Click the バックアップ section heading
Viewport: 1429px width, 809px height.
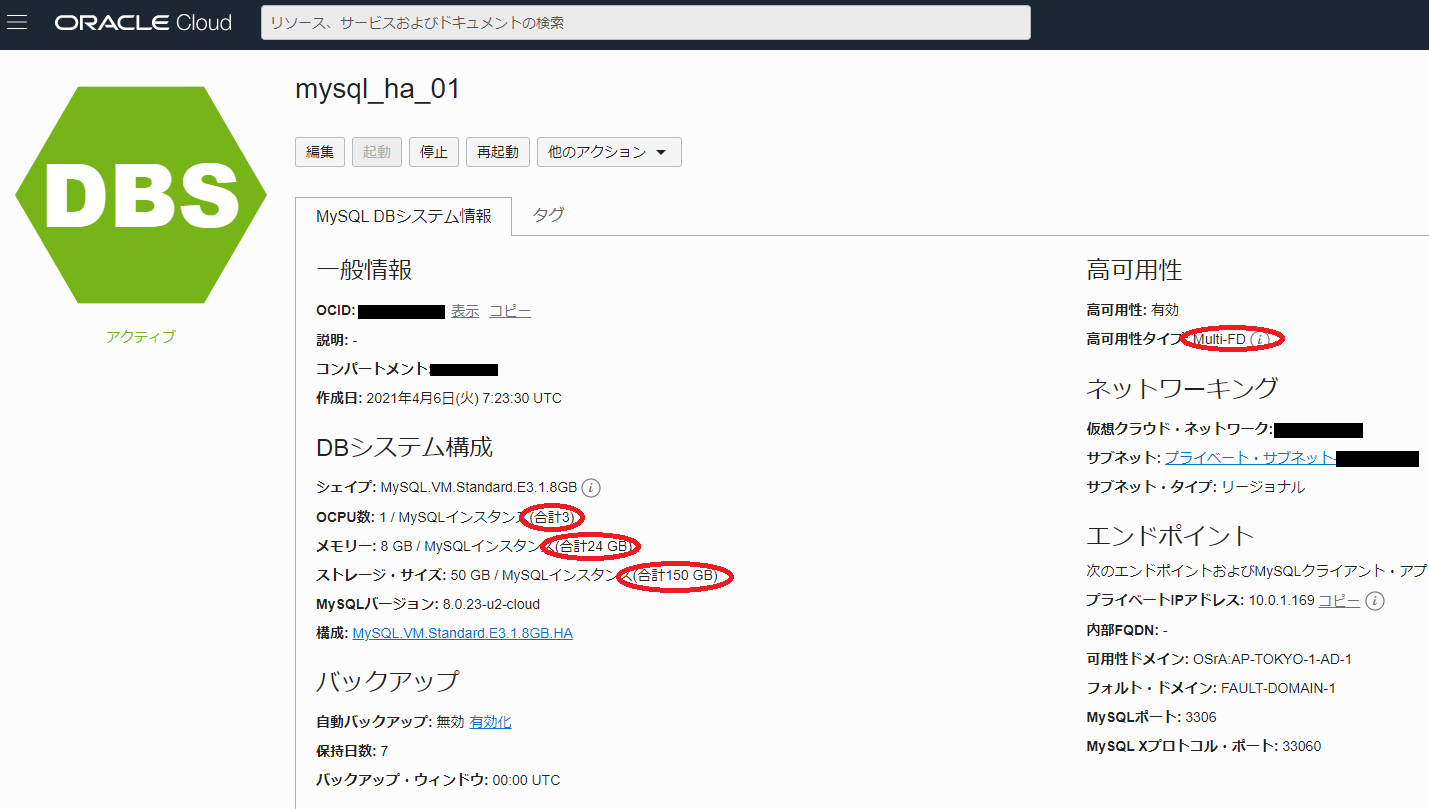pyautogui.click(x=388, y=681)
